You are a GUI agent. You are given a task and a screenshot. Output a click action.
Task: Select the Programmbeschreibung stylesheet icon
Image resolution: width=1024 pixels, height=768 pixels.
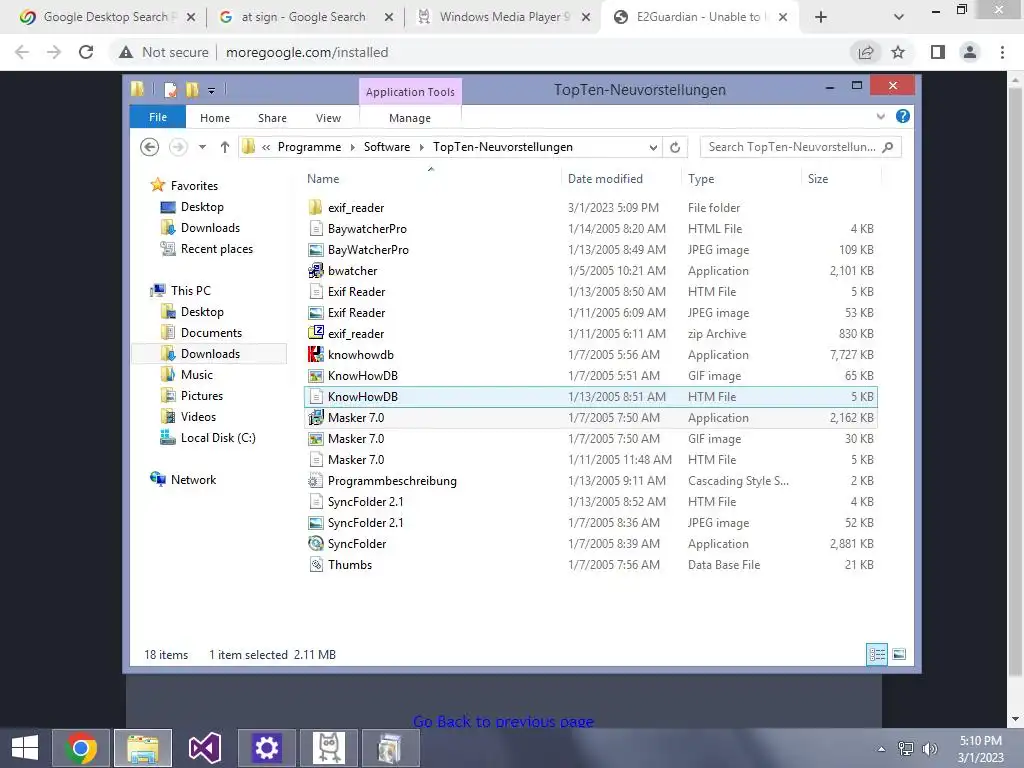tap(315, 481)
